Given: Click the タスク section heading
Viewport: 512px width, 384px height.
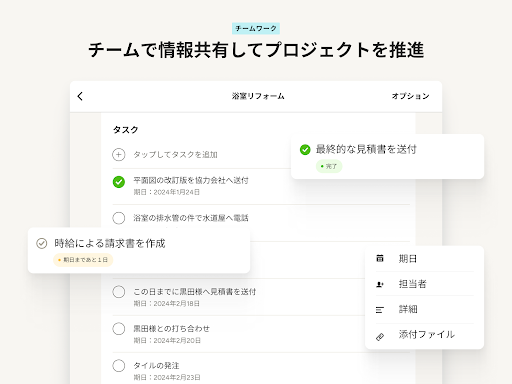Looking at the screenshot, I should coord(126,130).
